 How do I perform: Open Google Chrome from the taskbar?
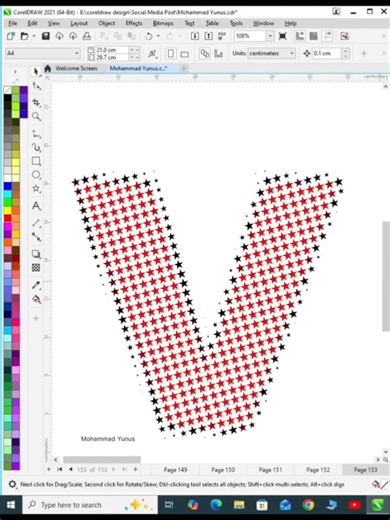[x=308, y=505]
